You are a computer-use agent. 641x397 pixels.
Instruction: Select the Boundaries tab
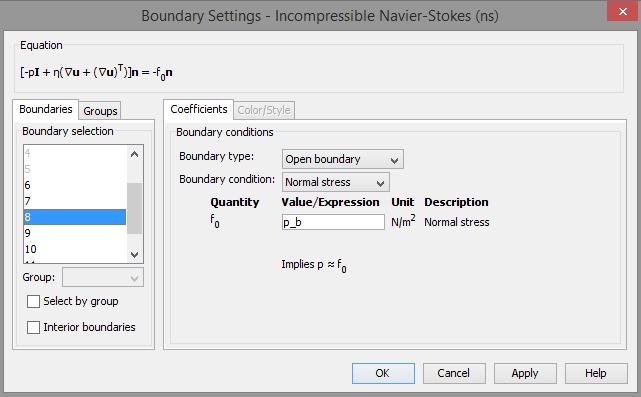[46, 109]
